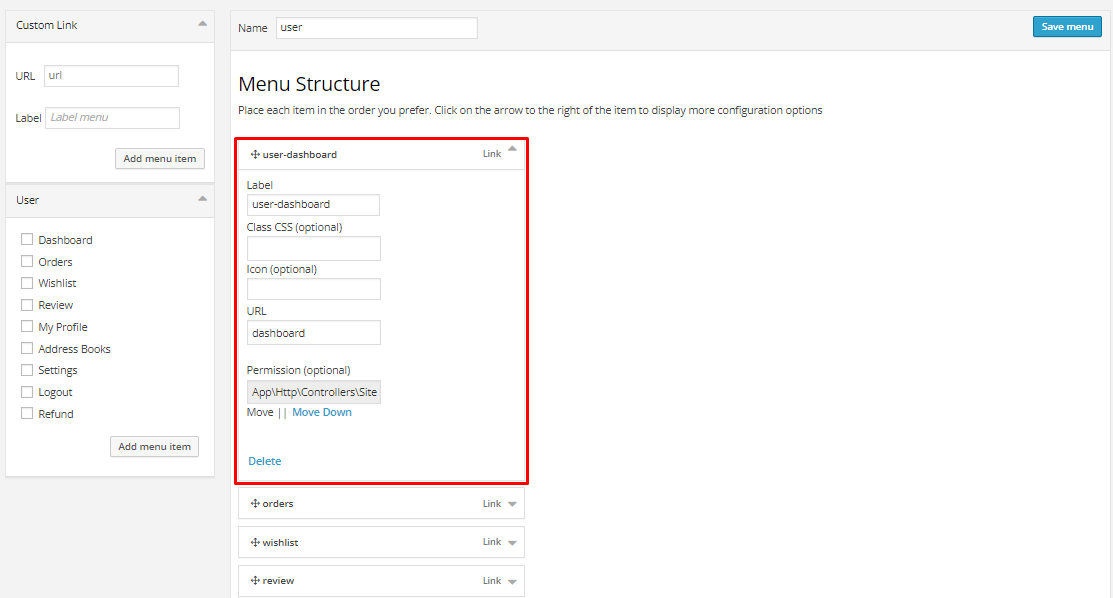Screen dimensions: 1113x598
Task: Click Add menu item under Custom Link
Action: 160,158
